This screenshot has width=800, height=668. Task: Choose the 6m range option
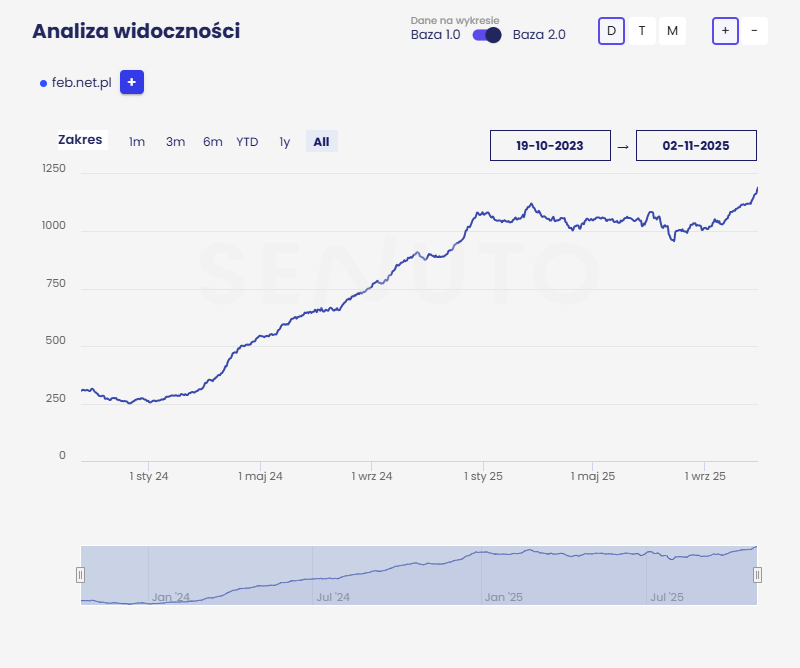tap(212, 142)
